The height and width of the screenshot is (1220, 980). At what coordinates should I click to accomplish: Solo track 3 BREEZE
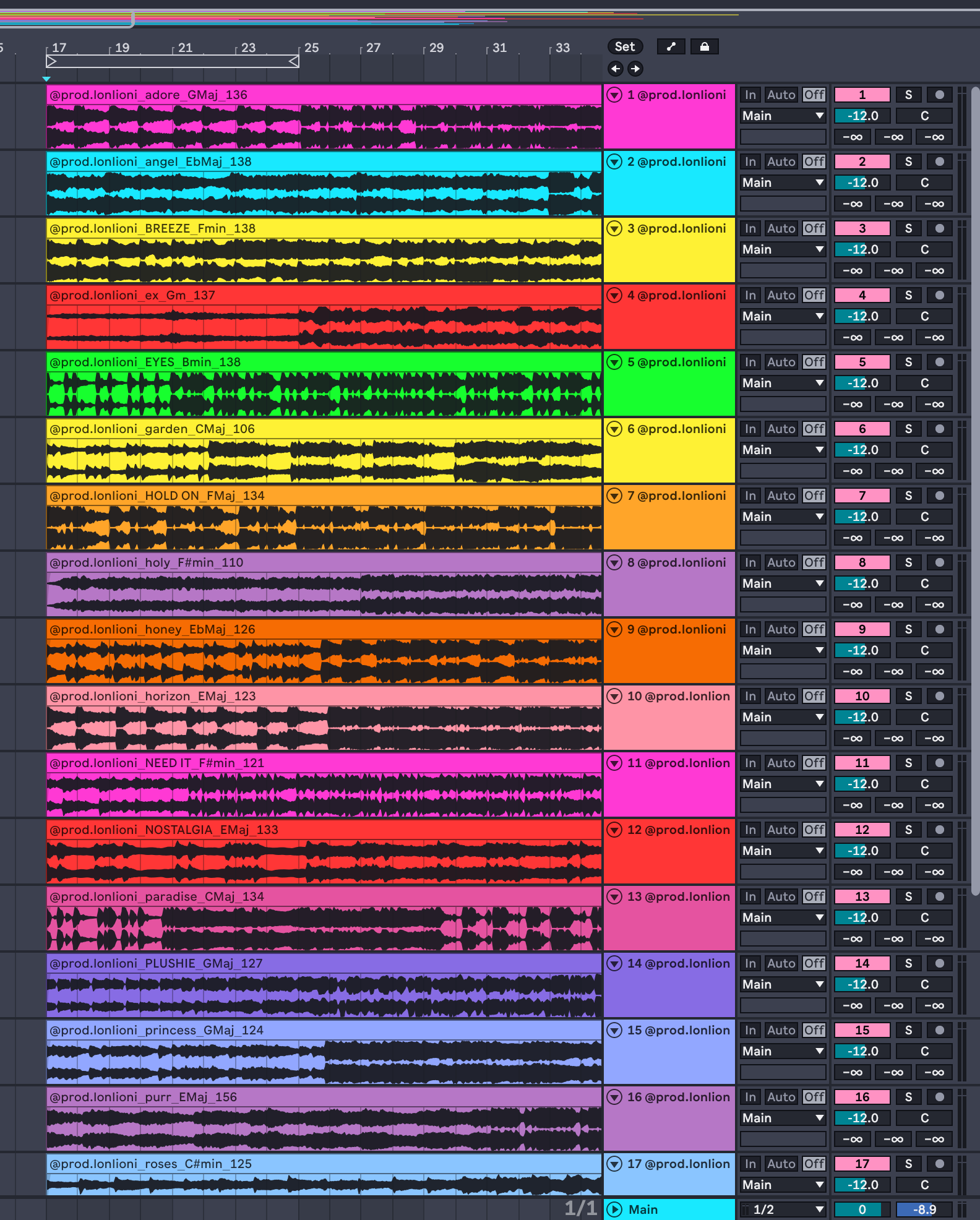[908, 228]
